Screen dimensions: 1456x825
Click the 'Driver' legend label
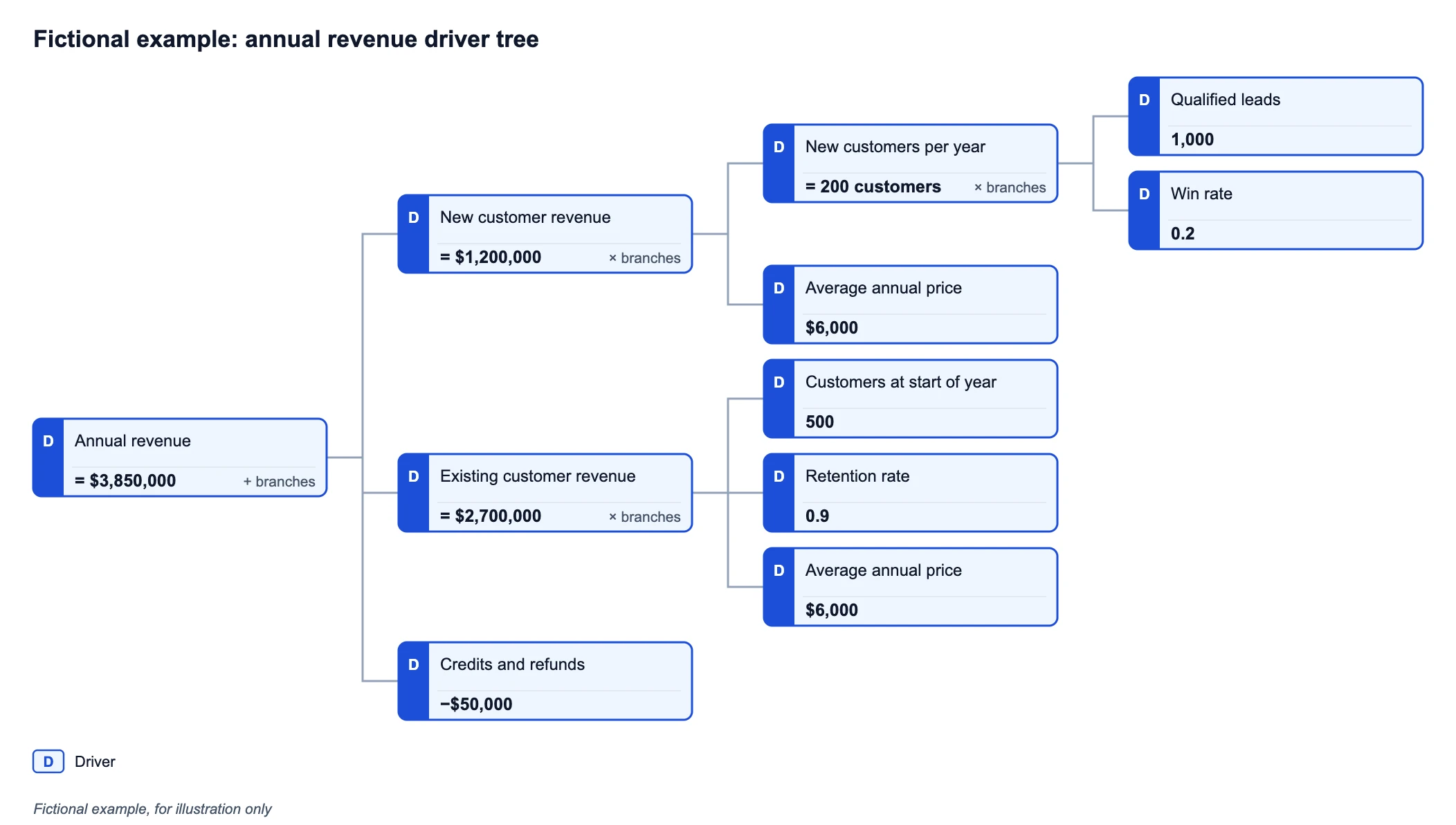[95, 761]
